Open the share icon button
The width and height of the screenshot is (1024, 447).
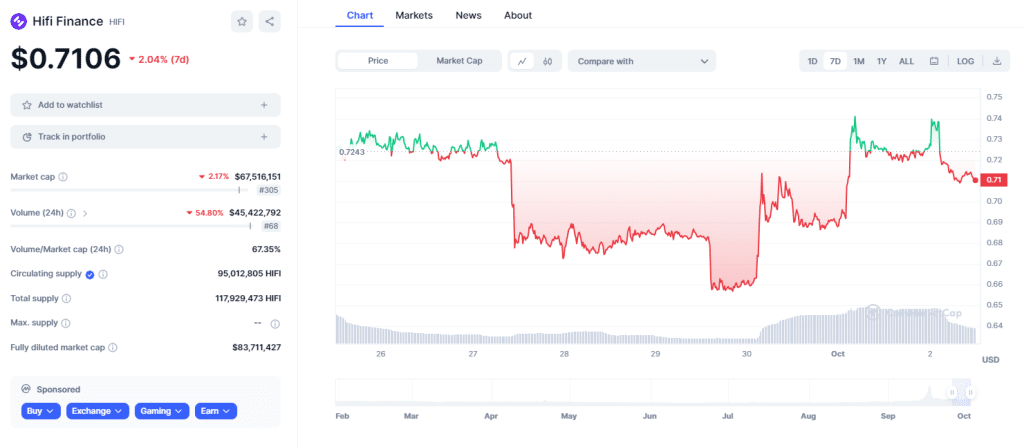pos(270,22)
